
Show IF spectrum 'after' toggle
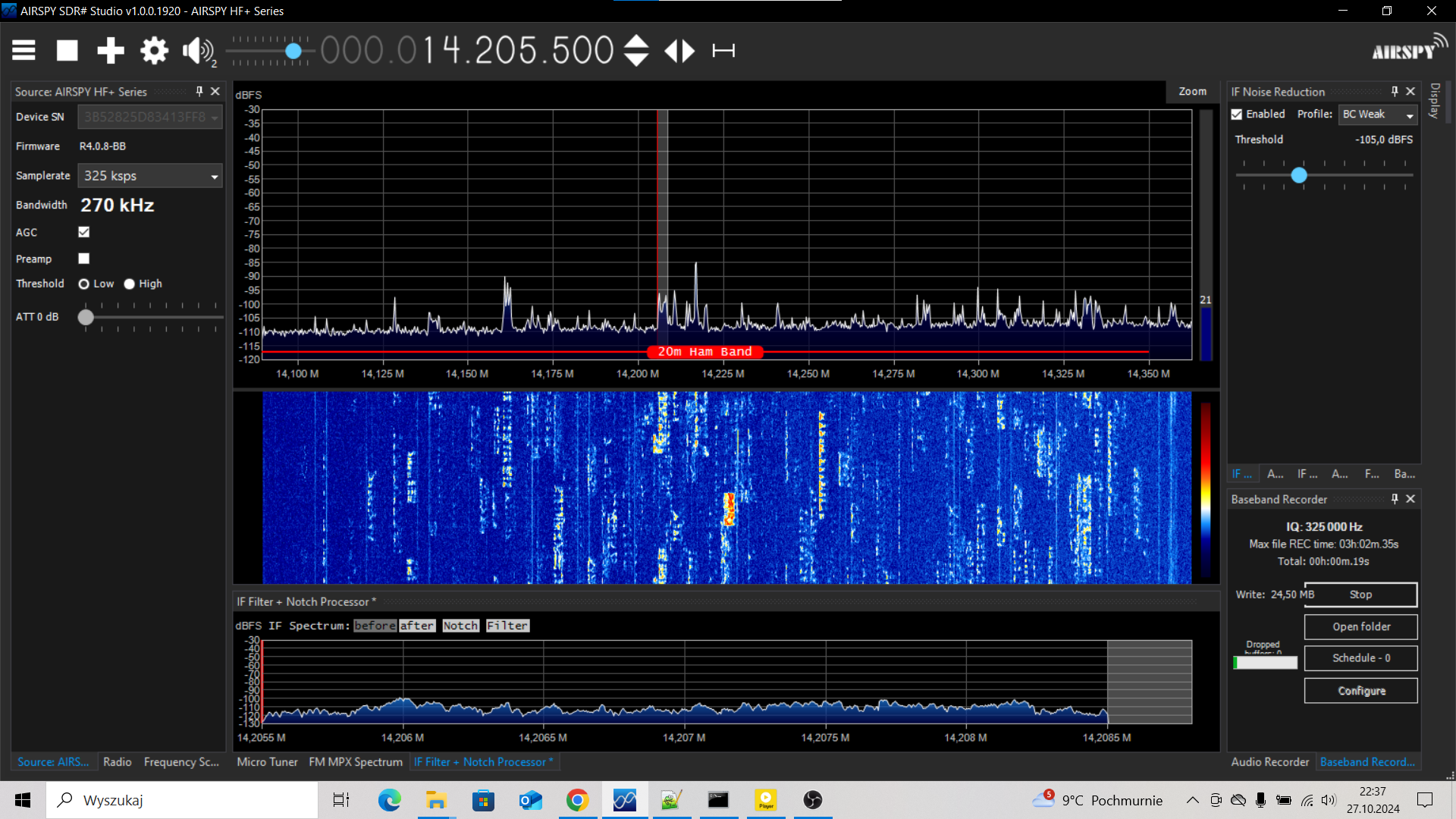click(417, 626)
